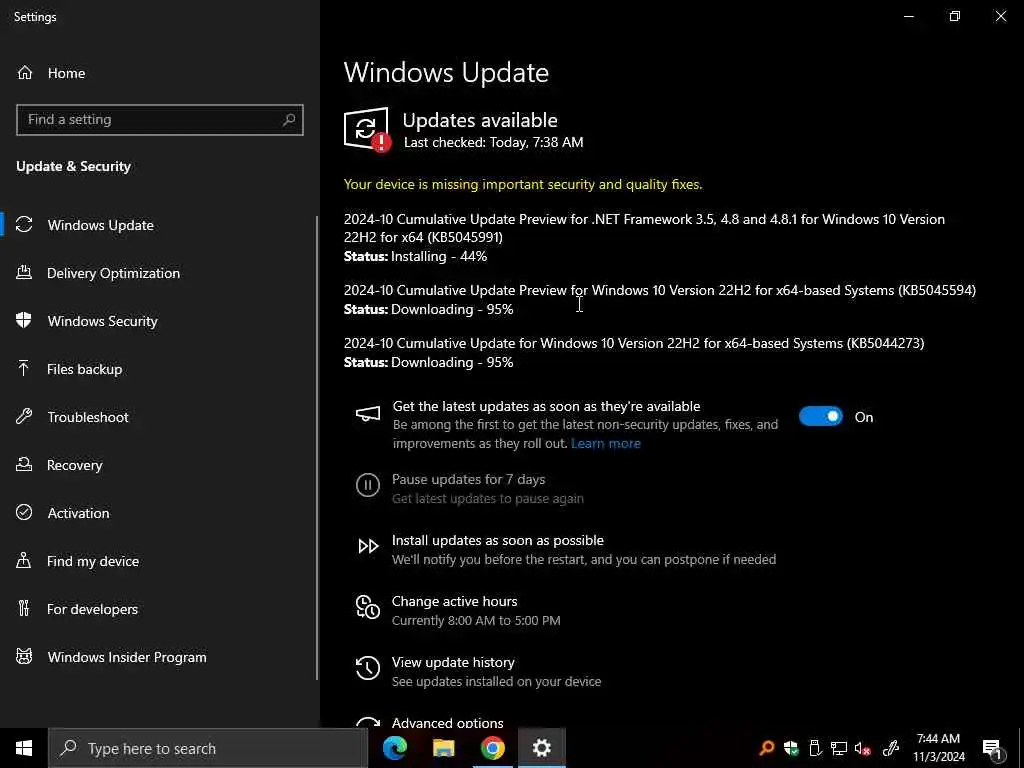
Task: Open View update history
Action: coord(453,662)
